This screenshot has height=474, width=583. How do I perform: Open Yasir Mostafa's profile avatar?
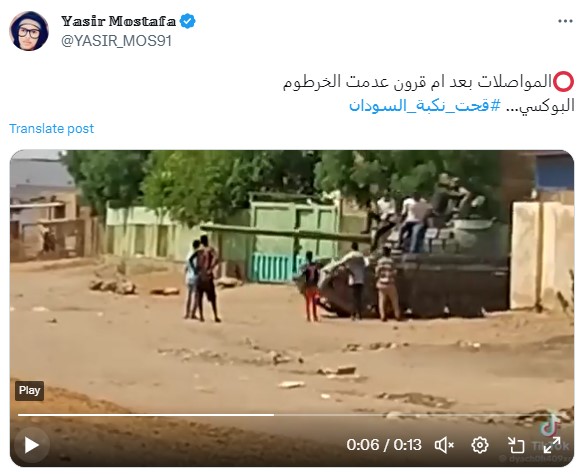click(x=29, y=31)
